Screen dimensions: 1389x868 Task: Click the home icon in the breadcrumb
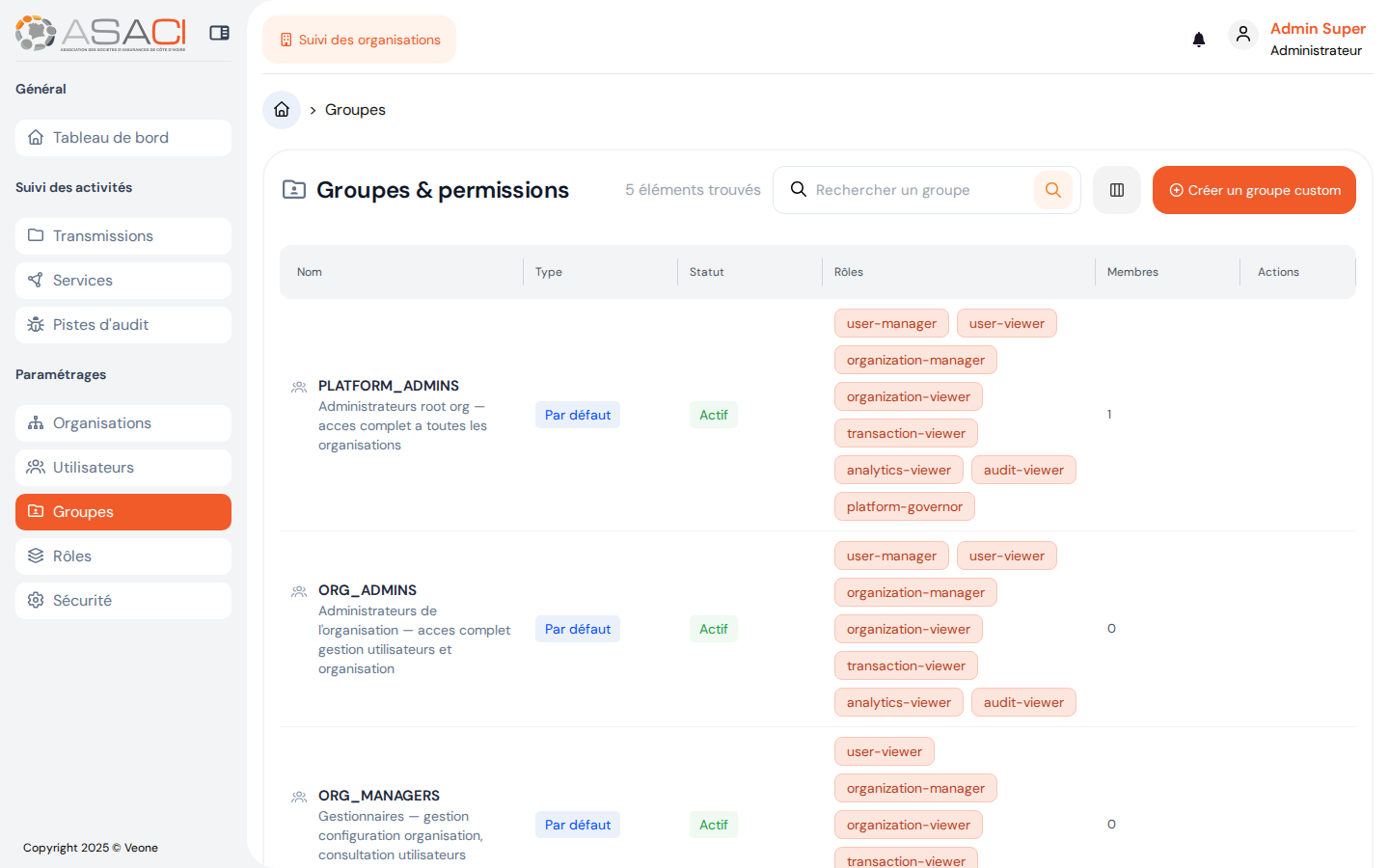click(281, 110)
